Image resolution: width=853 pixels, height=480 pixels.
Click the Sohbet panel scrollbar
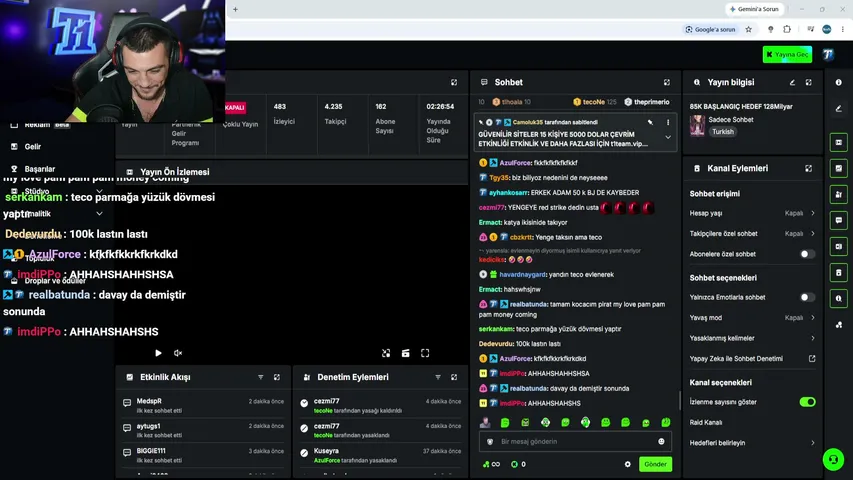[679, 401]
